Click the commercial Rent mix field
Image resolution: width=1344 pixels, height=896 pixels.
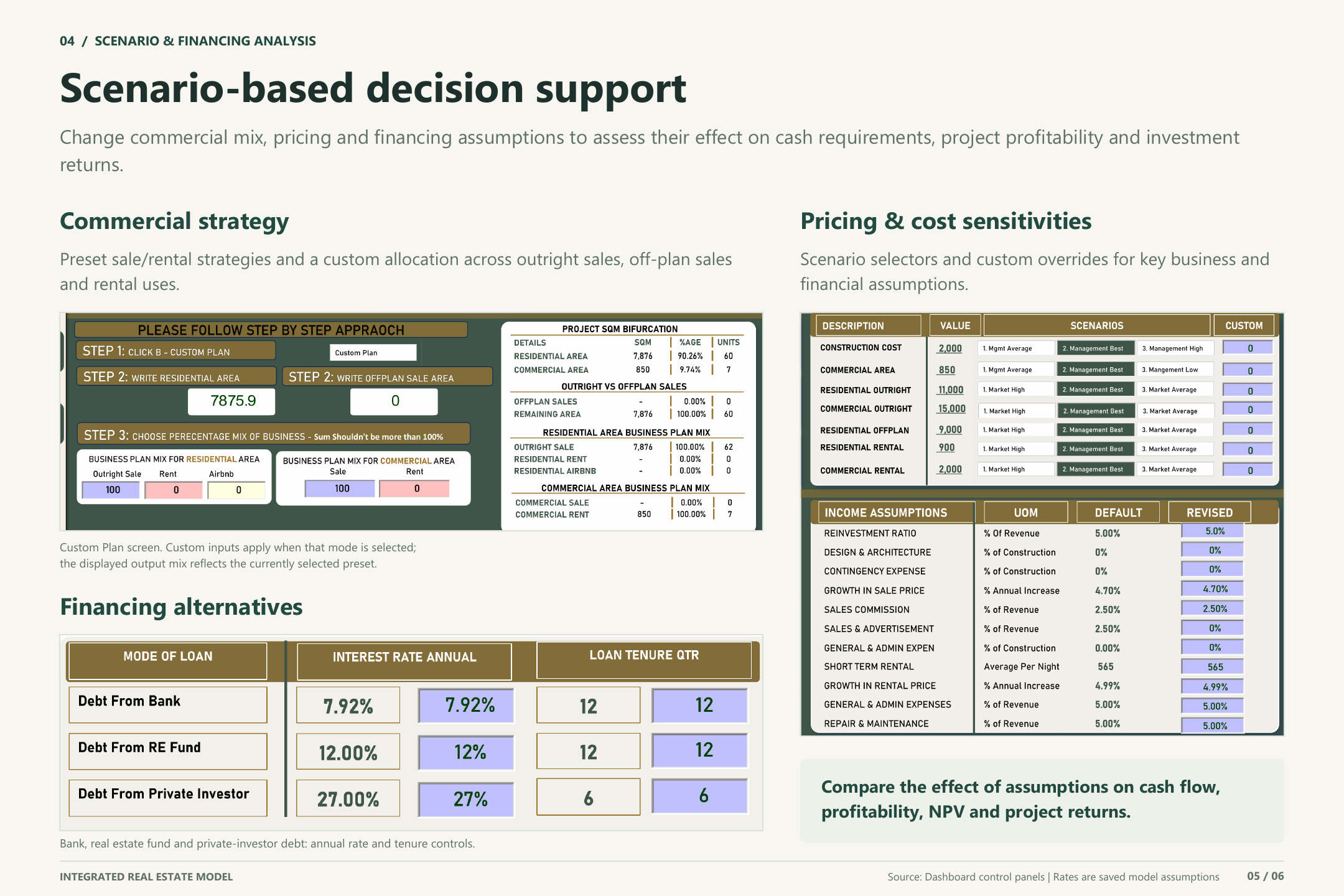point(414,488)
